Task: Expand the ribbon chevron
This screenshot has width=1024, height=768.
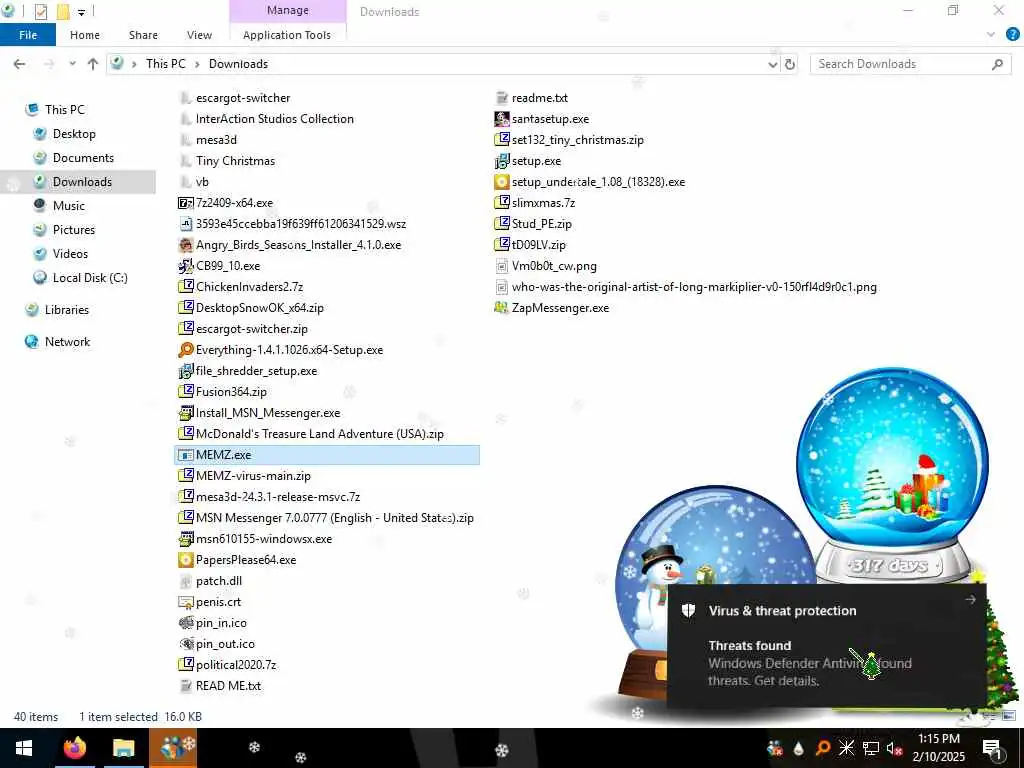Action: pyautogui.click(x=991, y=34)
